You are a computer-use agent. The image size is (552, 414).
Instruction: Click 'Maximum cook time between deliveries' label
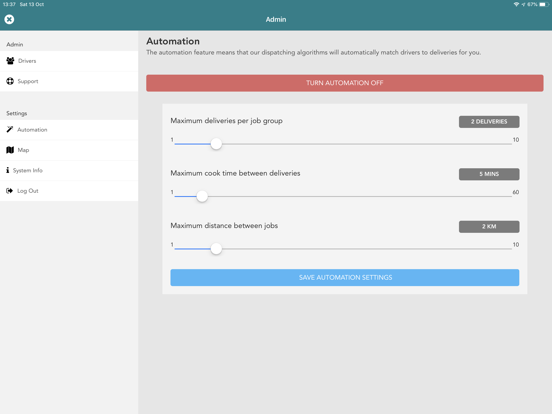pos(235,173)
